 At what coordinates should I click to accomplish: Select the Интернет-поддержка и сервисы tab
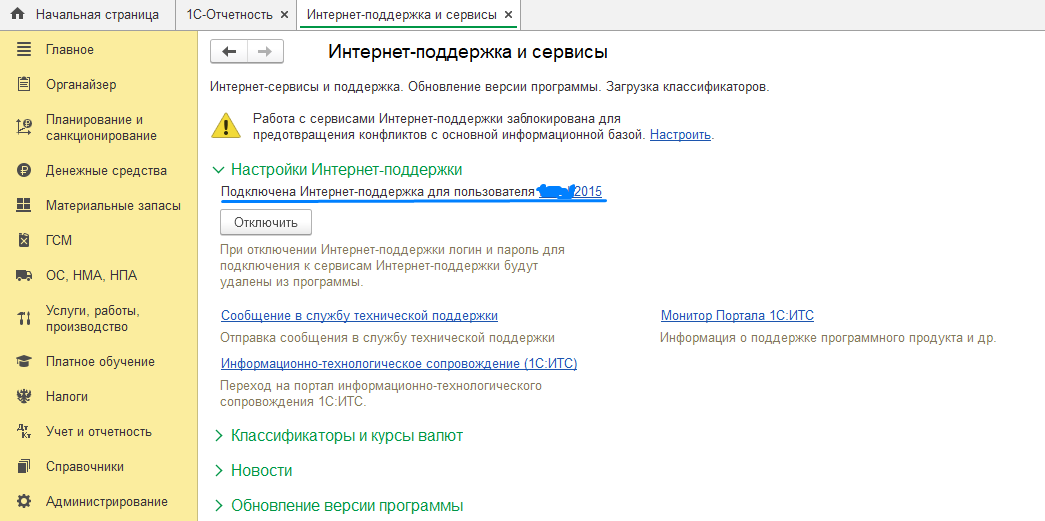coord(409,15)
